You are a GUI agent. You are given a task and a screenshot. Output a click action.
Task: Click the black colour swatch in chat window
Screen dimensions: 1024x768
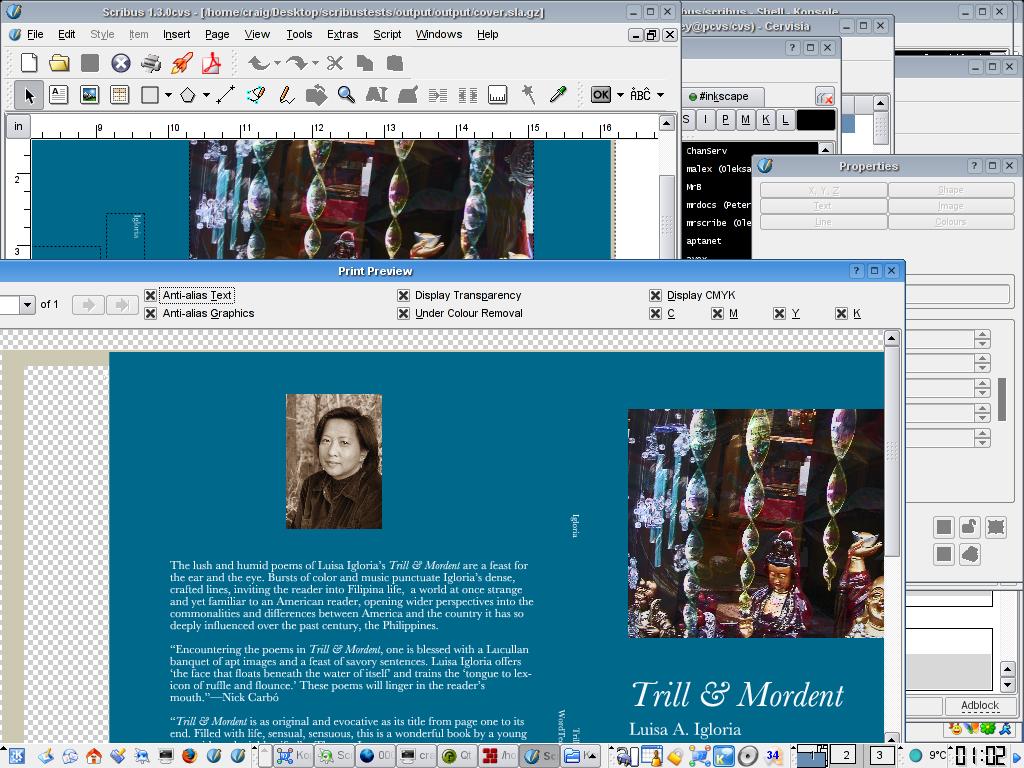tap(815, 120)
